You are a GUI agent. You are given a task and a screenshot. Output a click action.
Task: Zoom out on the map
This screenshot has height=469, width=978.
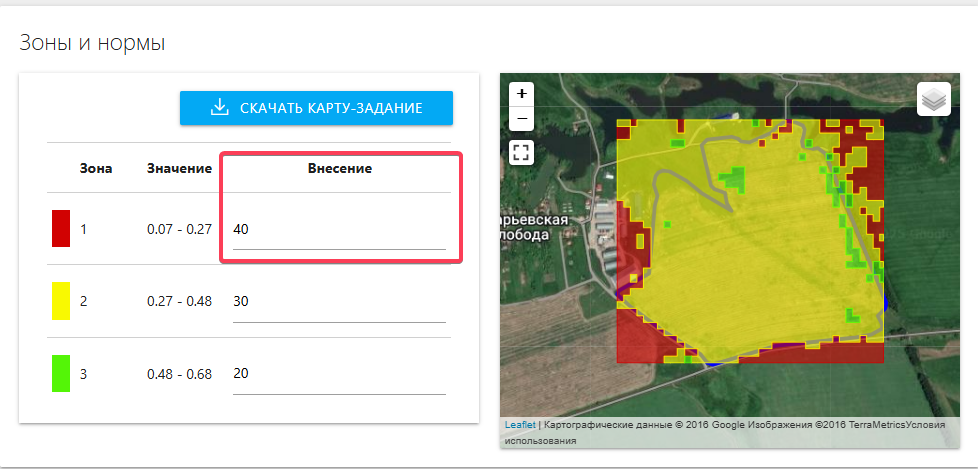521,119
